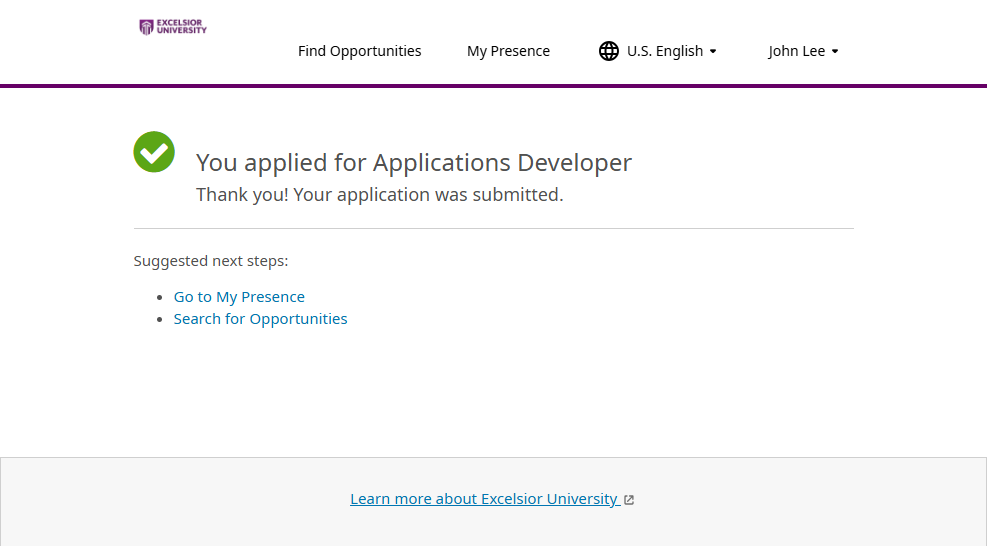Click the gray divider below the confirmation message
Screen dimensions: 987x547
493,229
